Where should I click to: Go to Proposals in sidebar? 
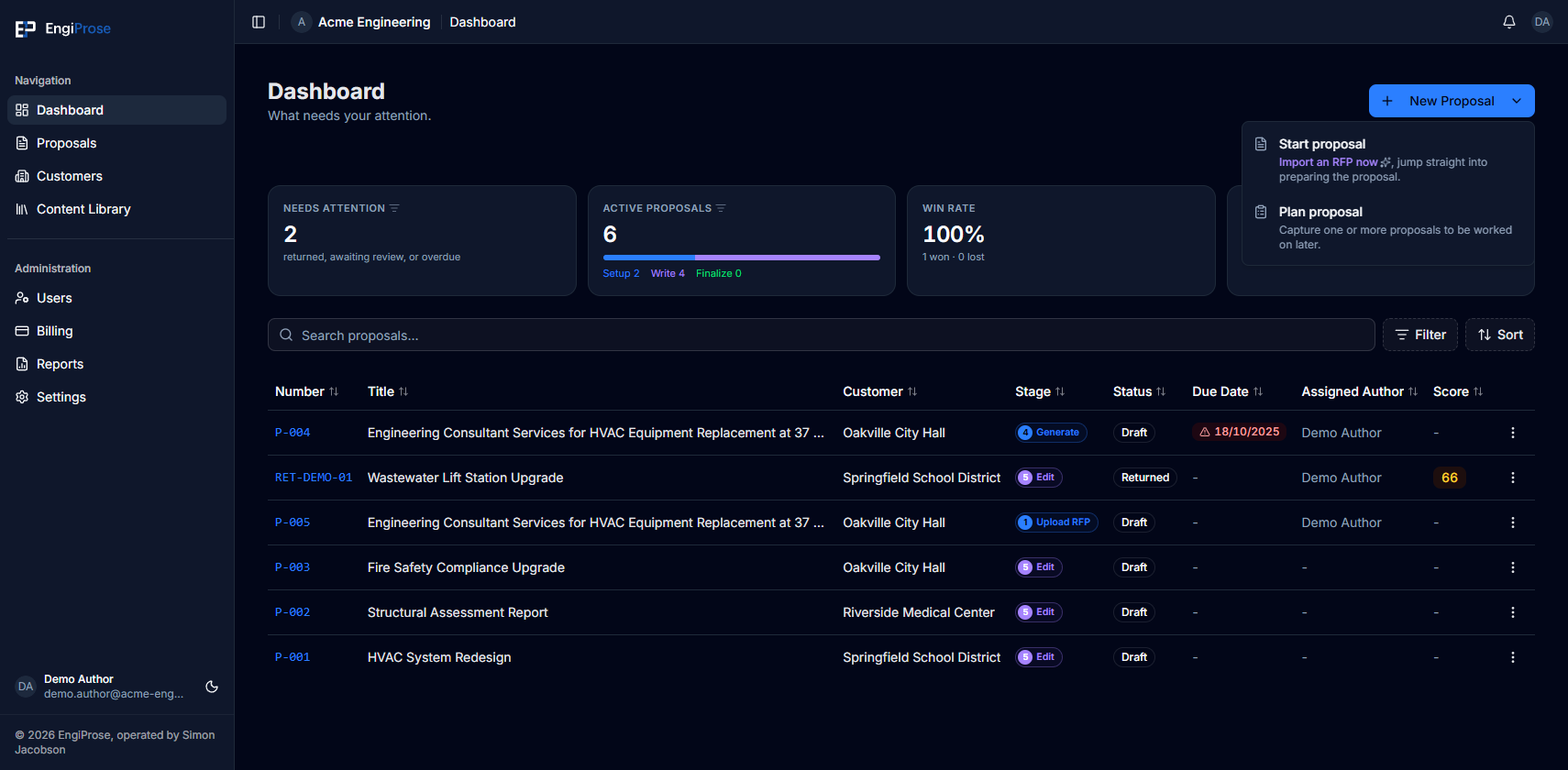117,143
